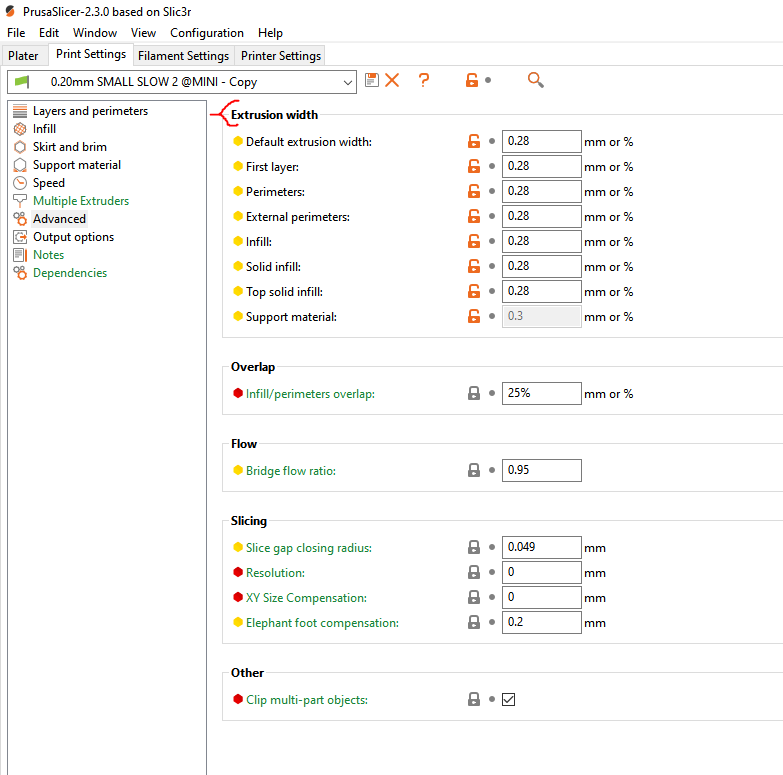The width and height of the screenshot is (783, 775).
Task: Select Dependencies page in sidebar
Action: (70, 273)
